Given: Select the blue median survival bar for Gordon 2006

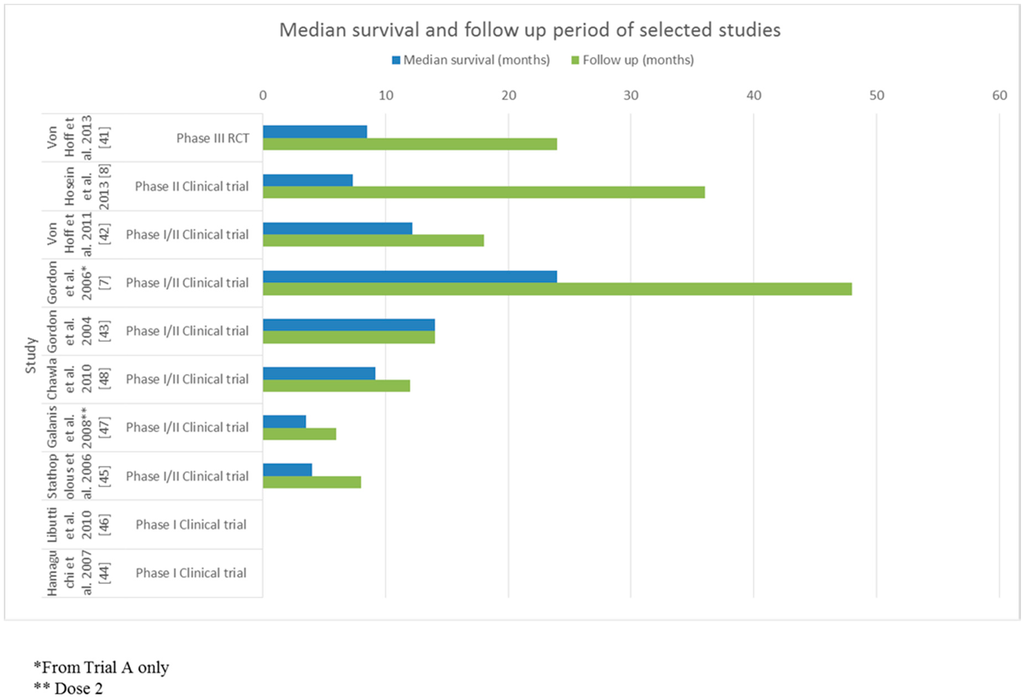Looking at the screenshot, I should (409, 276).
